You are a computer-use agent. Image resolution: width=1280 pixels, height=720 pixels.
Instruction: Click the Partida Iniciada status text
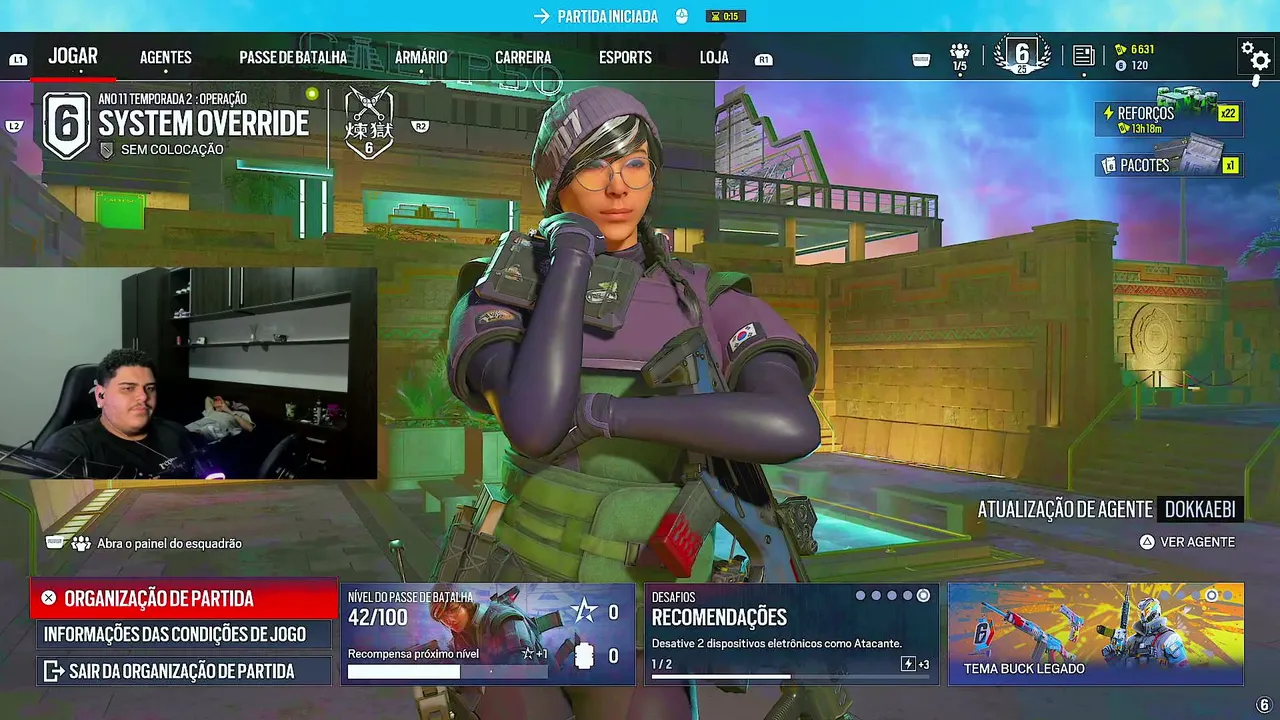[608, 16]
